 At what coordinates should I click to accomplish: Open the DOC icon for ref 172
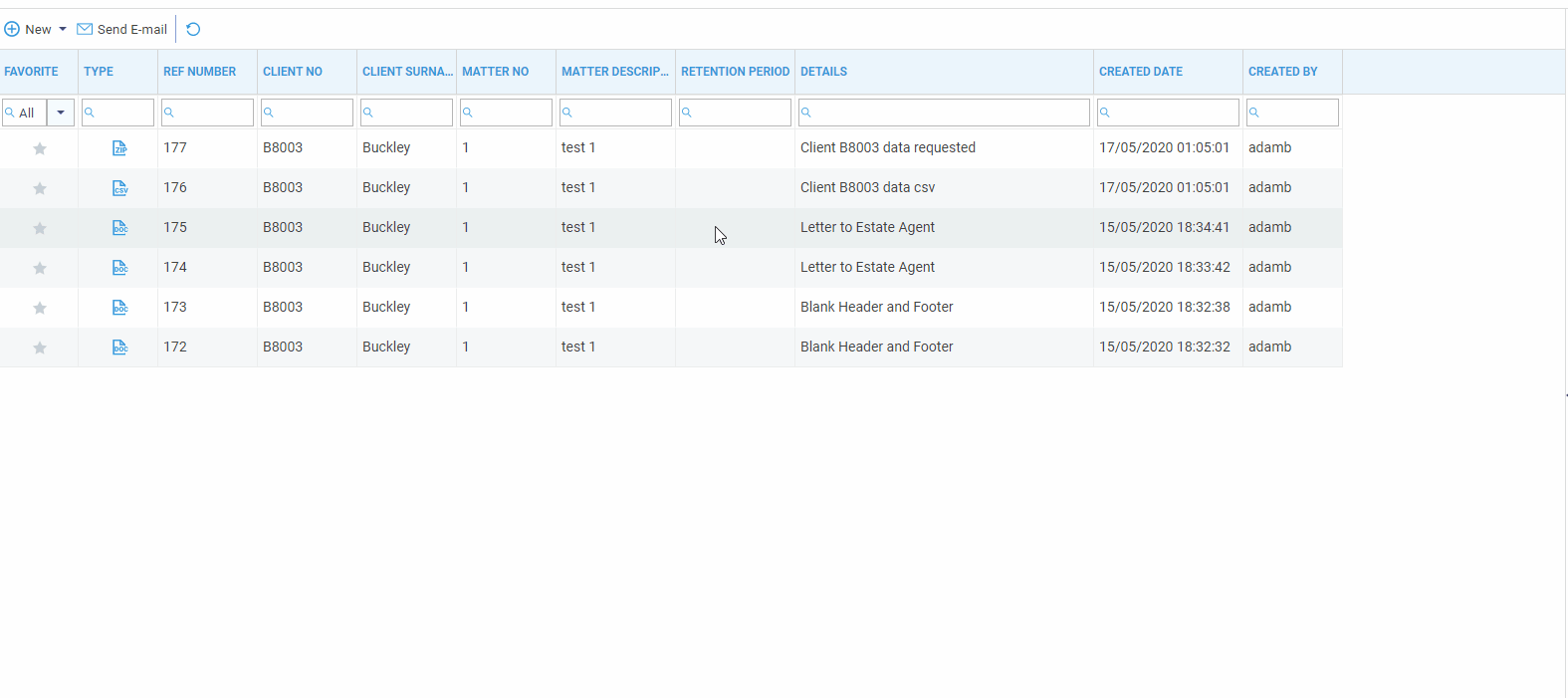tap(119, 348)
